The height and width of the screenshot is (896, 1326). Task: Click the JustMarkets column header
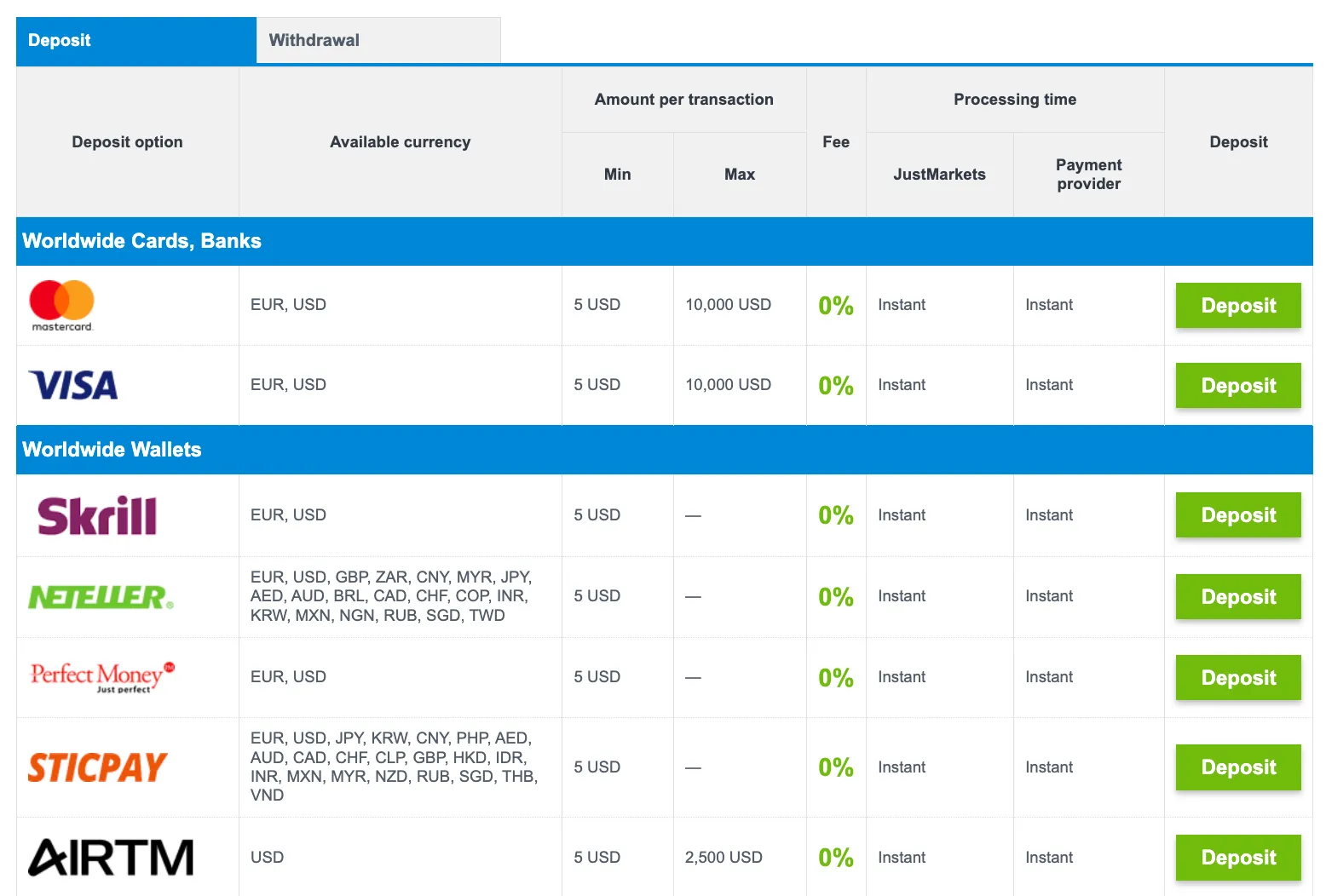click(939, 175)
